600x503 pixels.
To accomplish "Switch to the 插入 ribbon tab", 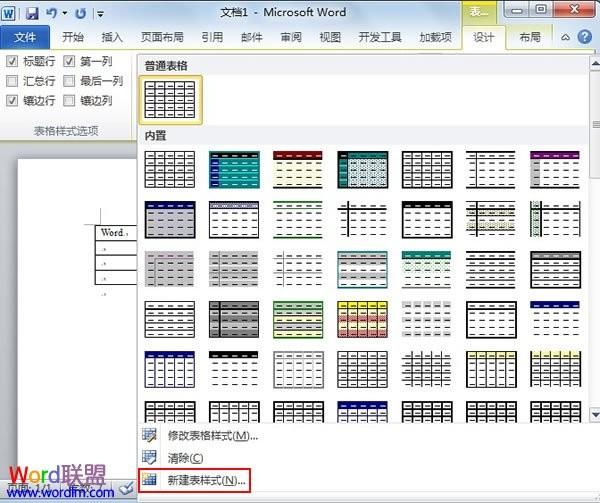I will 113,37.
